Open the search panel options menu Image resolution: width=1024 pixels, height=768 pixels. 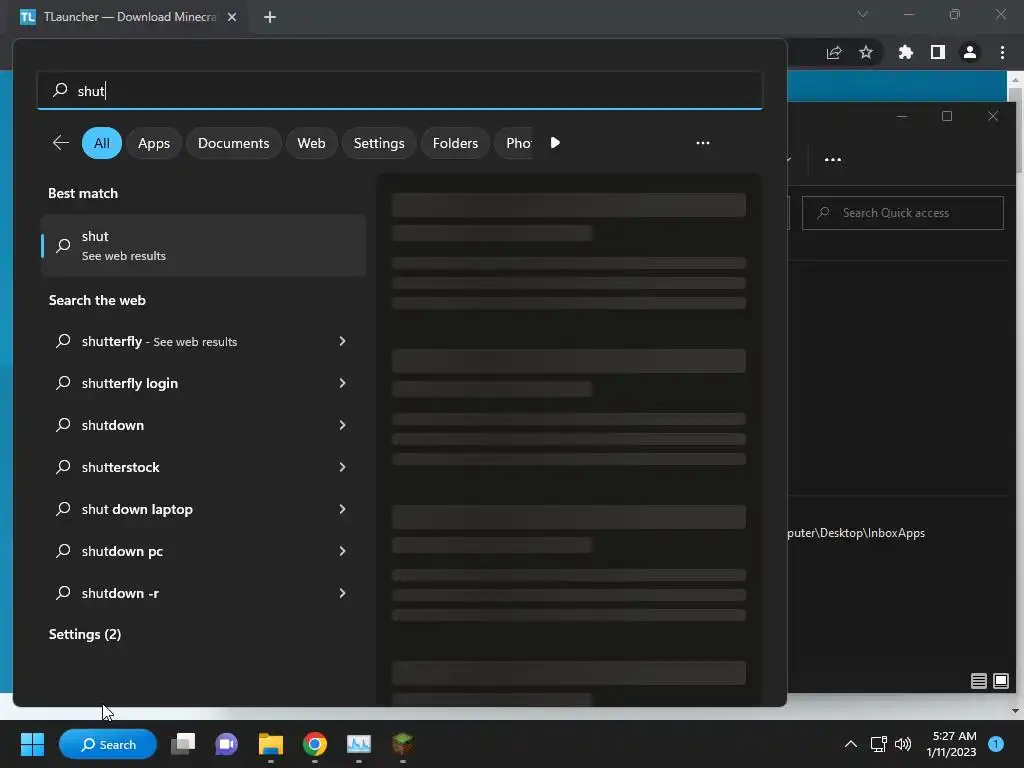click(x=703, y=143)
